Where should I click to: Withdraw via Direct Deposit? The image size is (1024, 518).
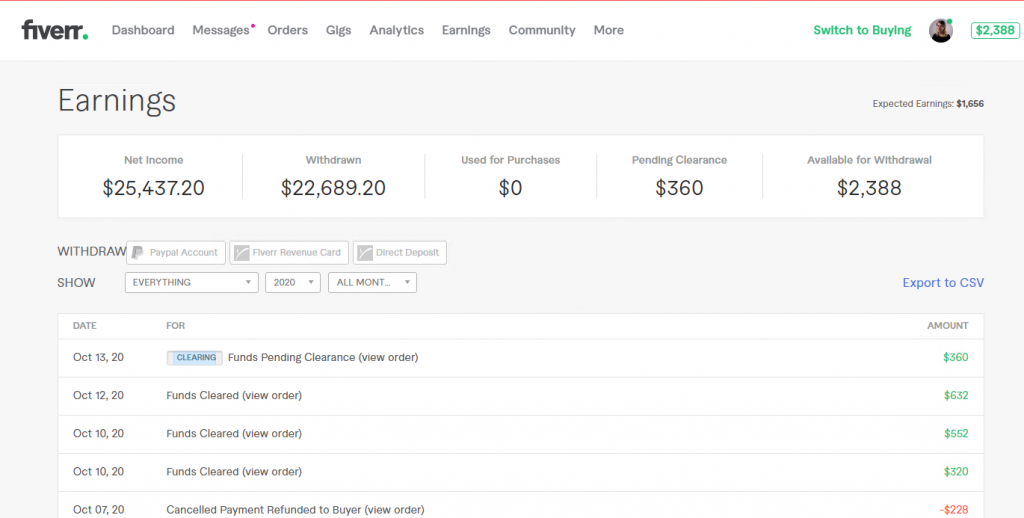[x=400, y=253]
